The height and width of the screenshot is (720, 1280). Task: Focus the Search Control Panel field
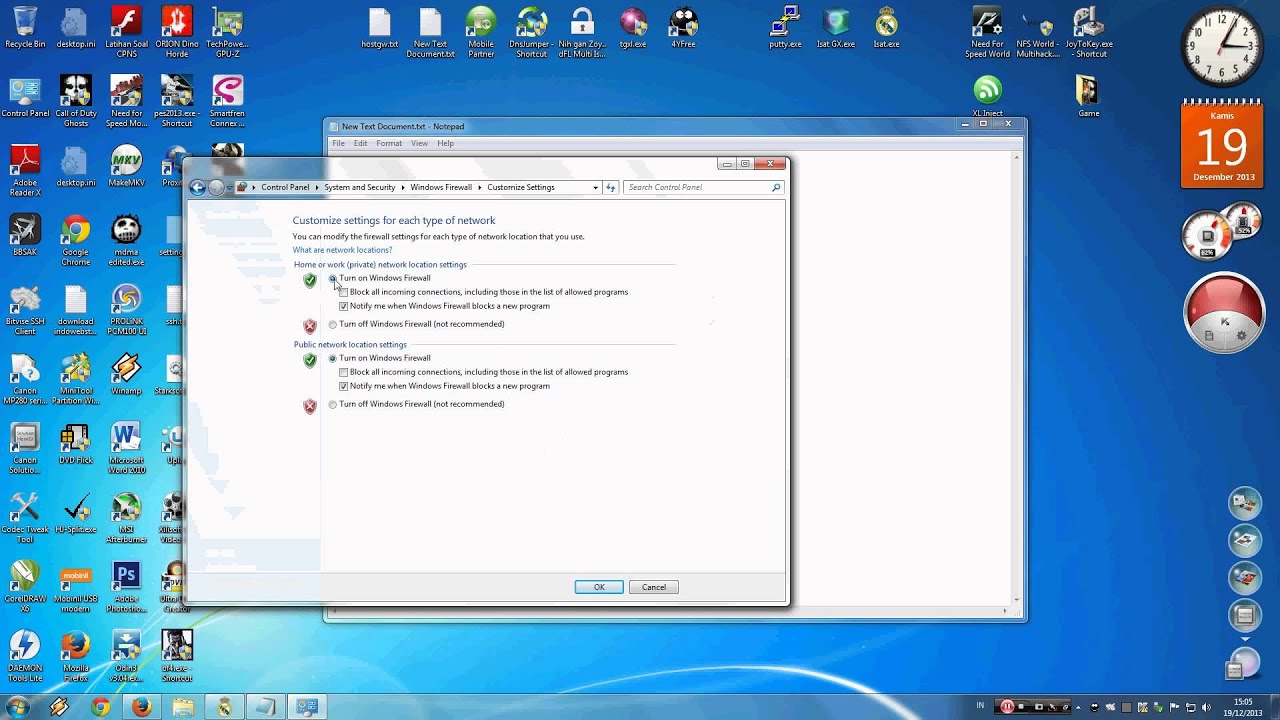tap(703, 187)
